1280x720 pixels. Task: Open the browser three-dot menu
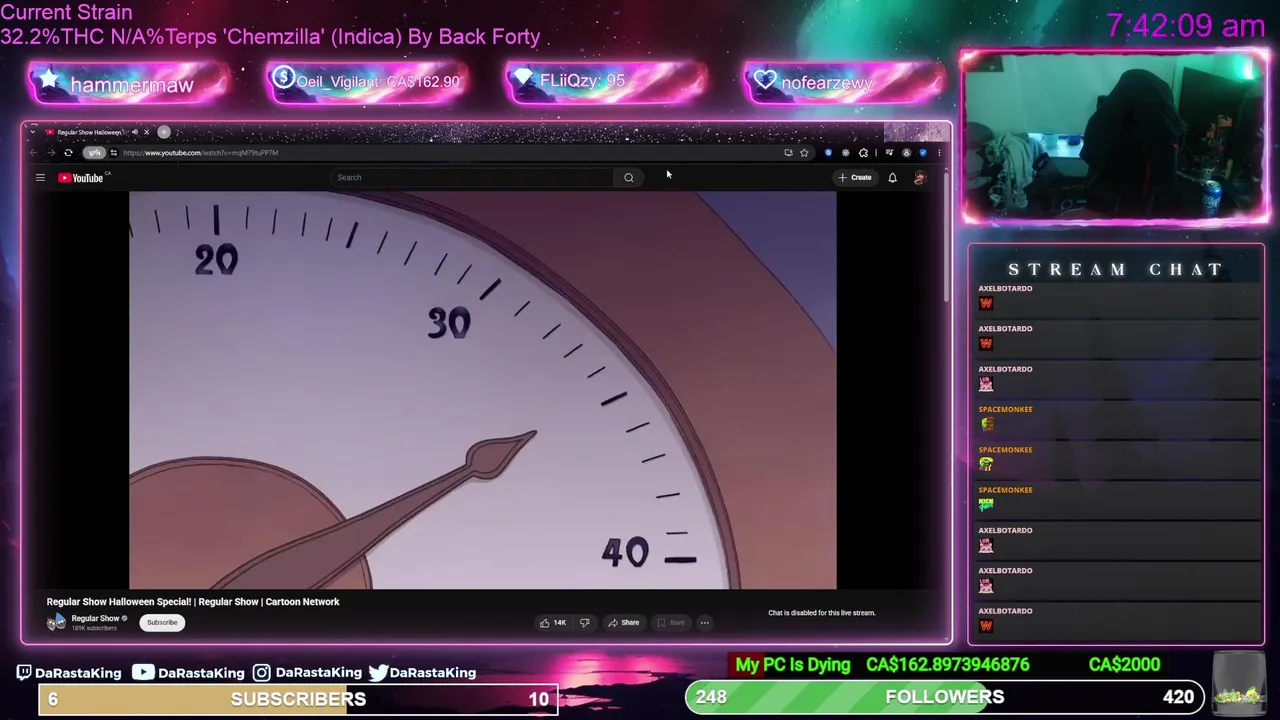(939, 153)
